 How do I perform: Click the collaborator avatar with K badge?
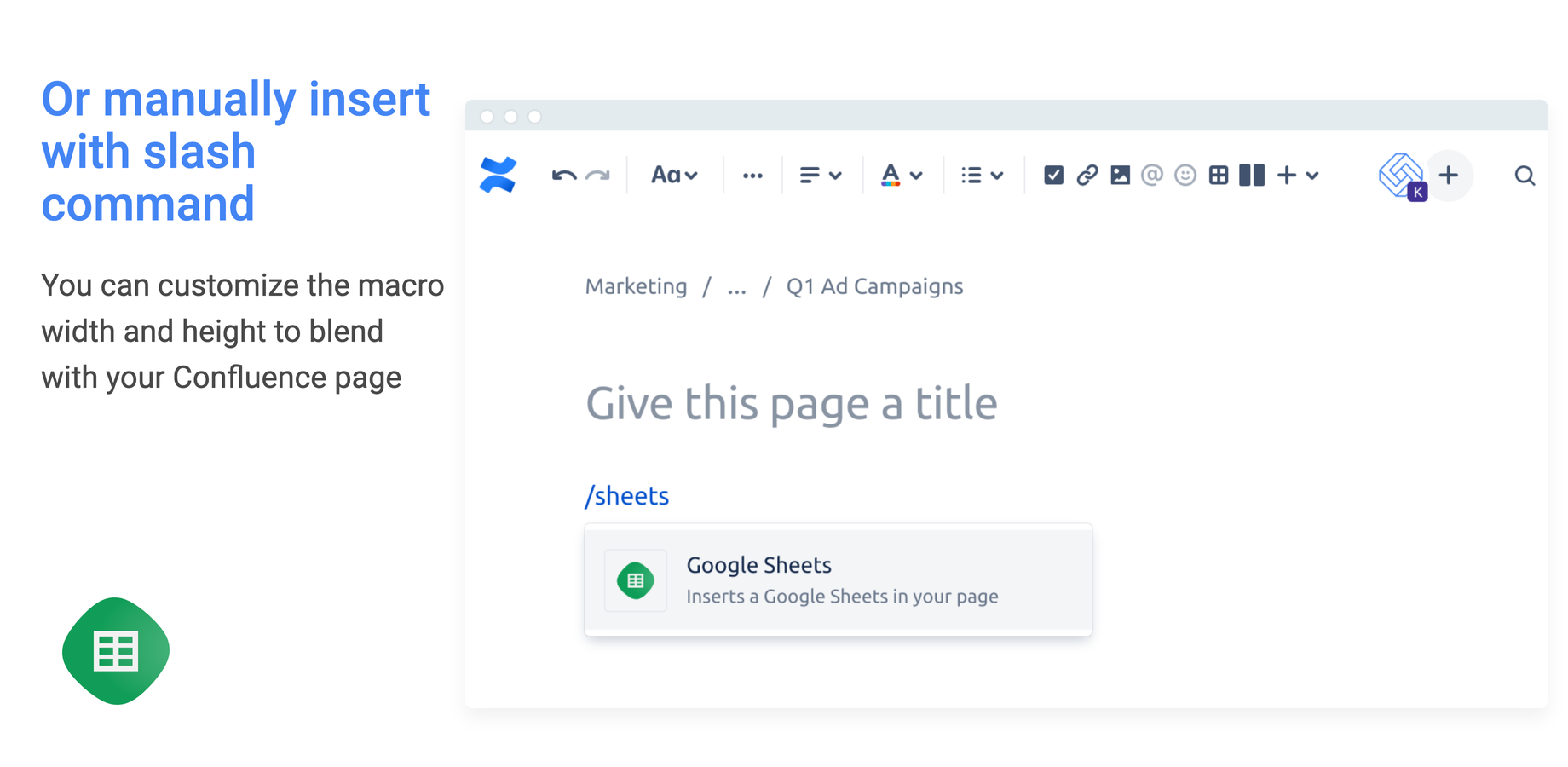(x=1403, y=176)
